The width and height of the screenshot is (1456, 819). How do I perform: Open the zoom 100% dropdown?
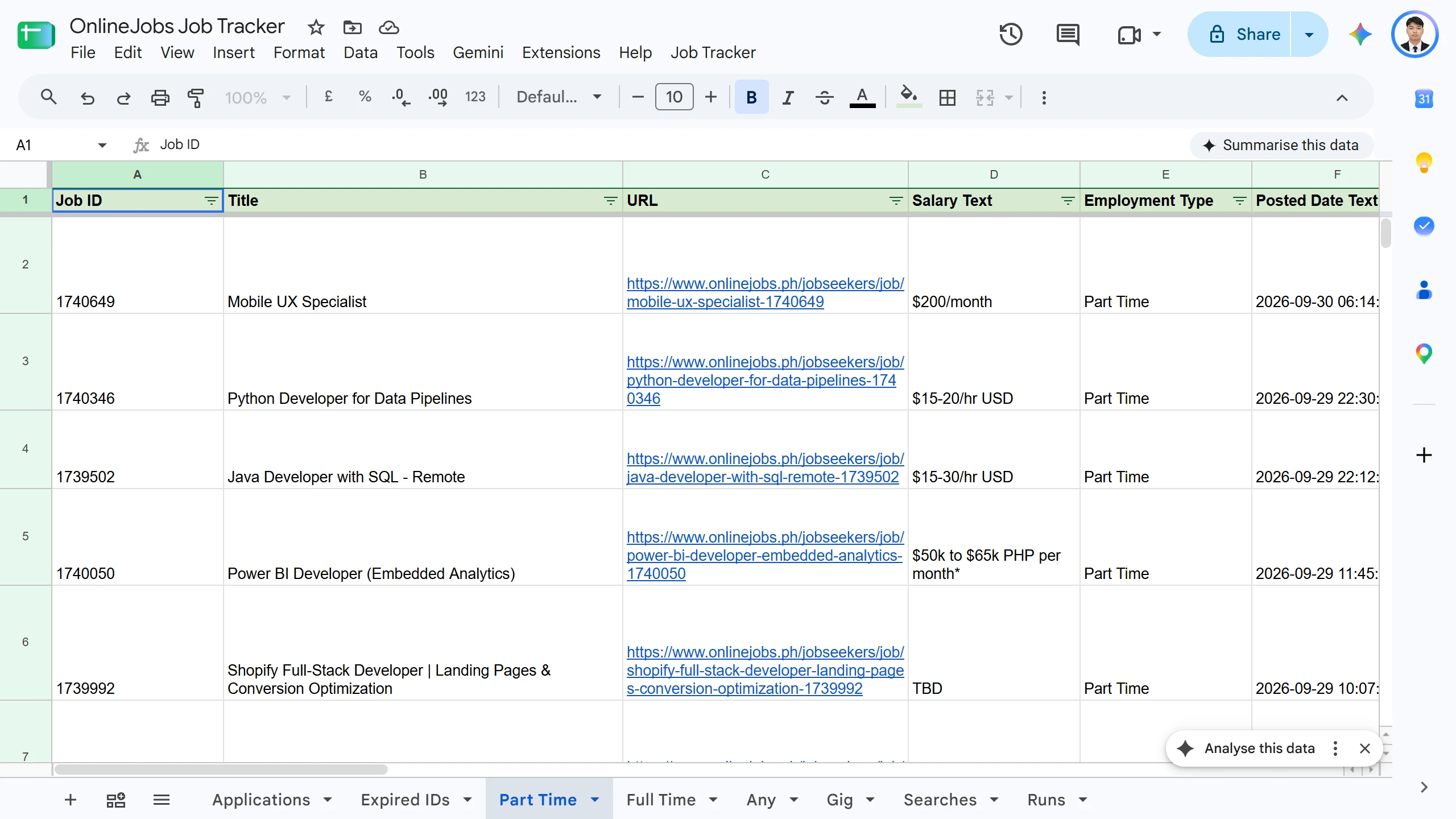tap(257, 97)
